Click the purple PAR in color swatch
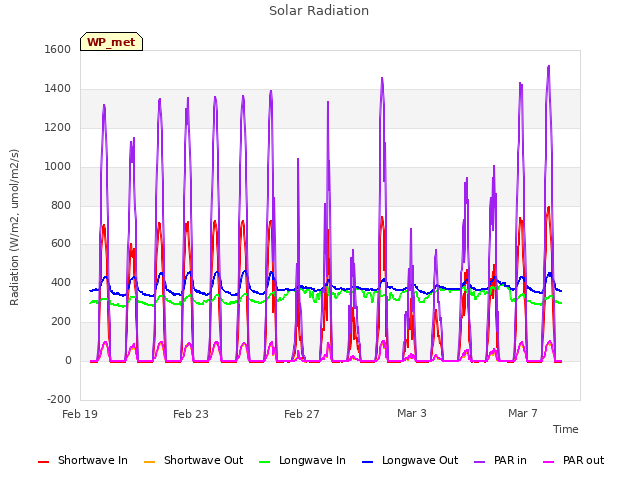This screenshot has height=480, width=640. (480, 462)
